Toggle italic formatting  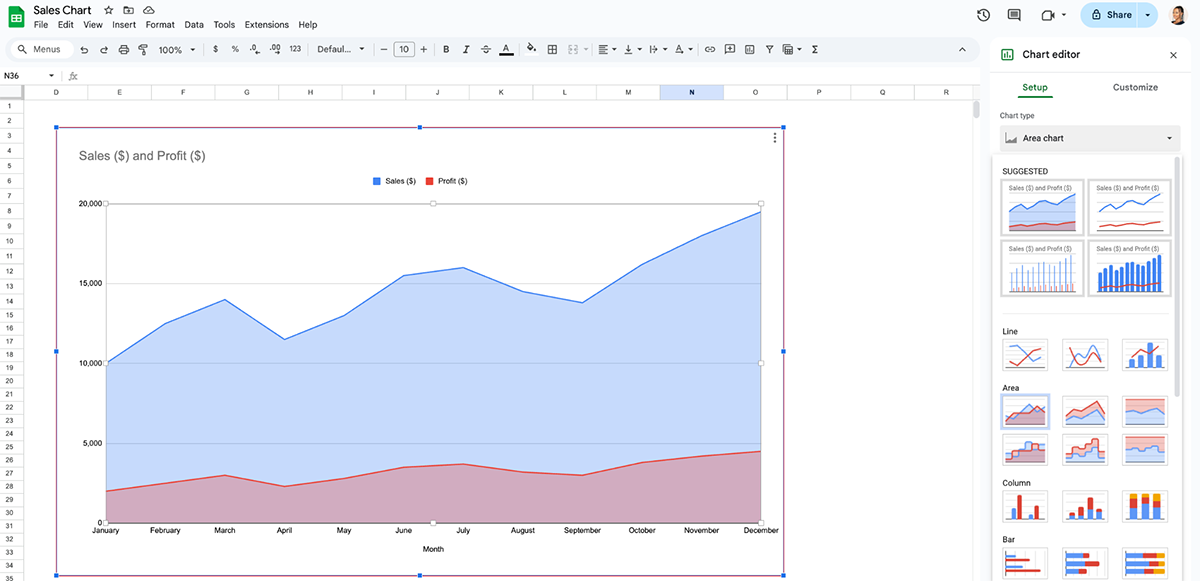(466, 48)
